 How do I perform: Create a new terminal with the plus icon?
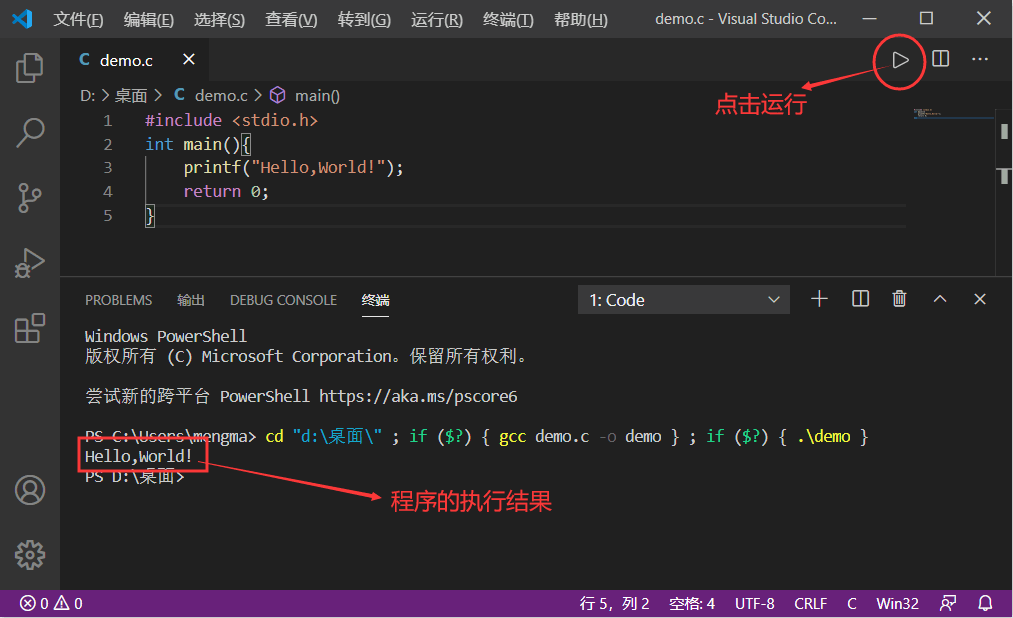(x=819, y=298)
